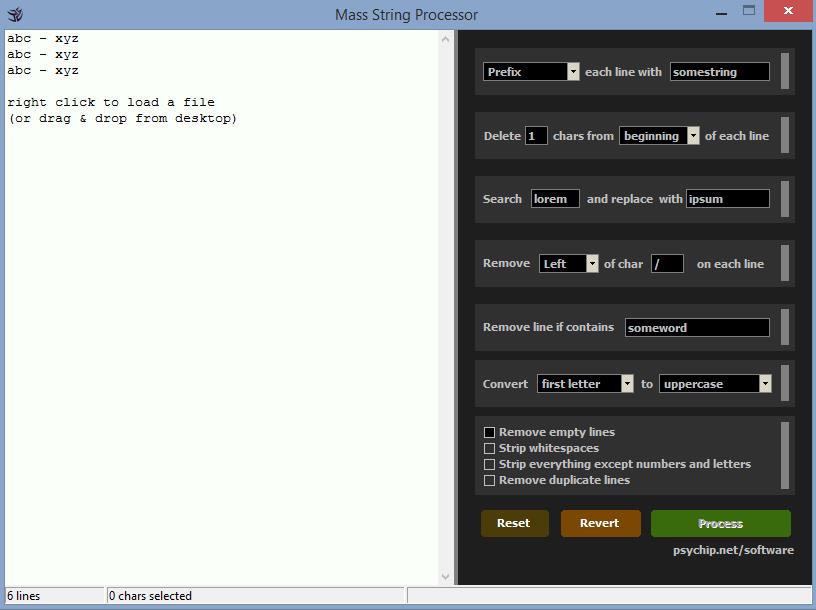Click the green Process button

coord(721,523)
